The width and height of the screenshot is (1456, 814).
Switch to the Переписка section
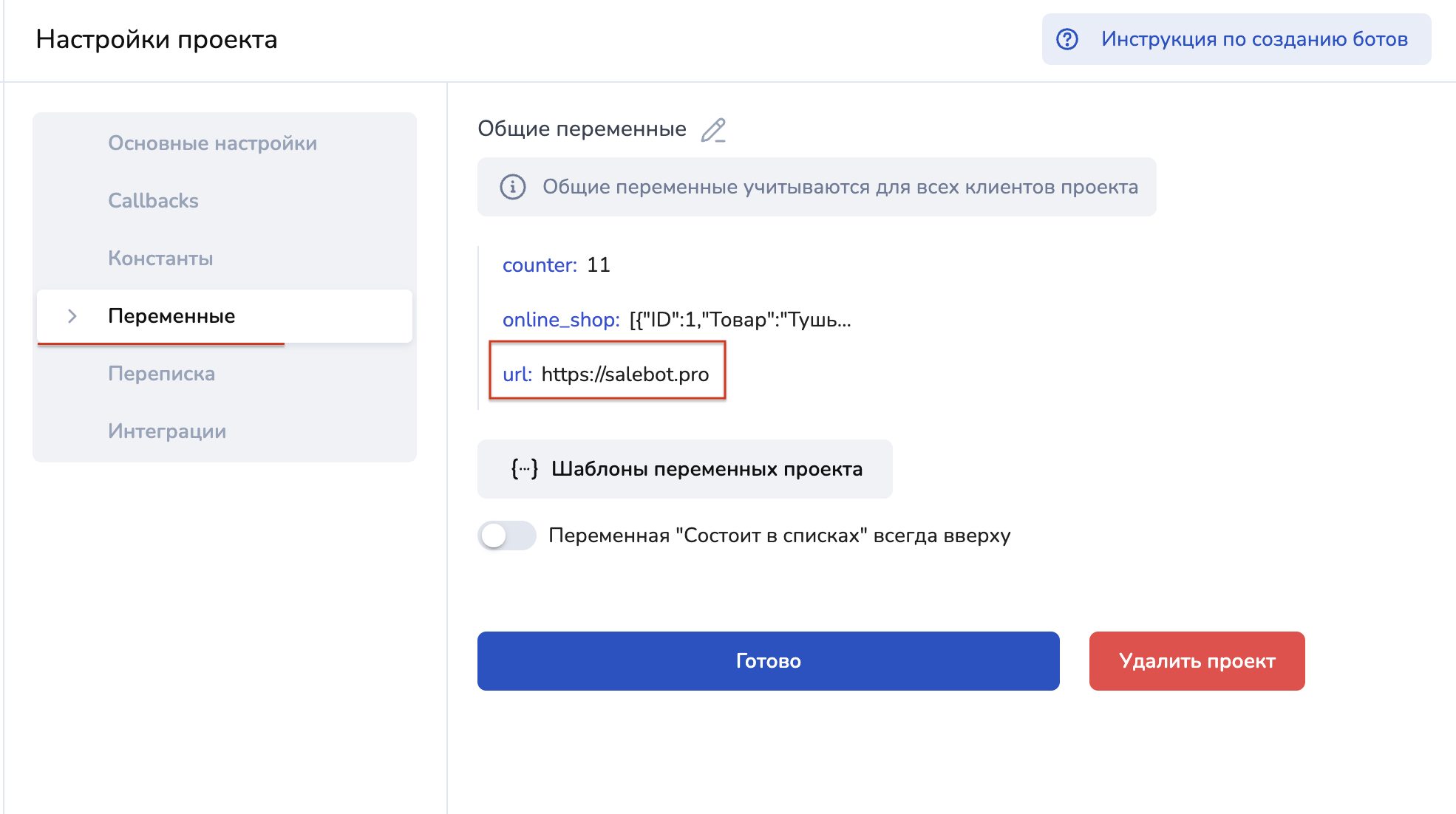tap(161, 374)
